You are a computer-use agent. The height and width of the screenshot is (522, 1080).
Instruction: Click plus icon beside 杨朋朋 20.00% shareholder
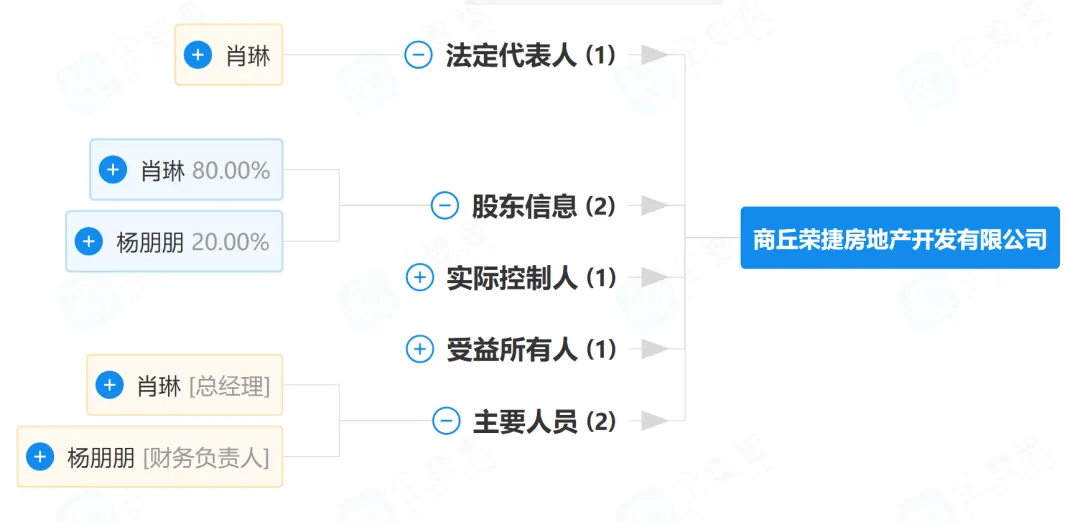[x=89, y=241]
